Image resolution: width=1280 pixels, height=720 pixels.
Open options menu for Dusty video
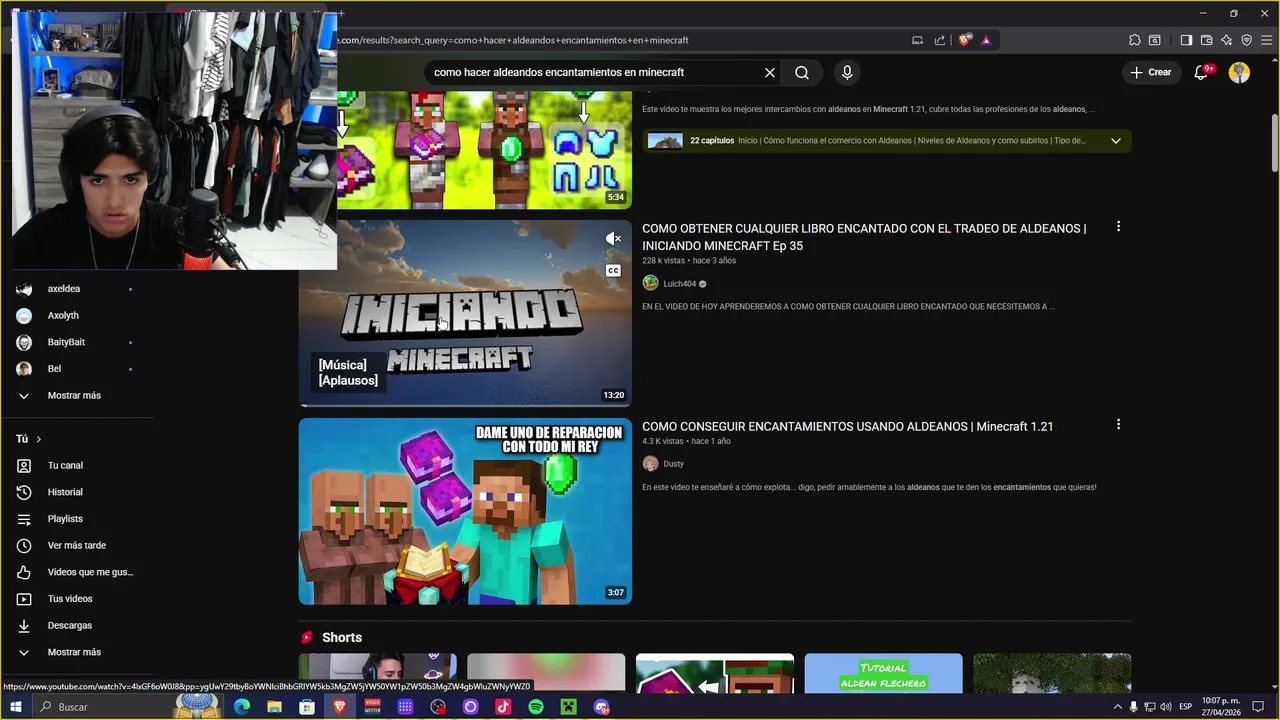1118,425
